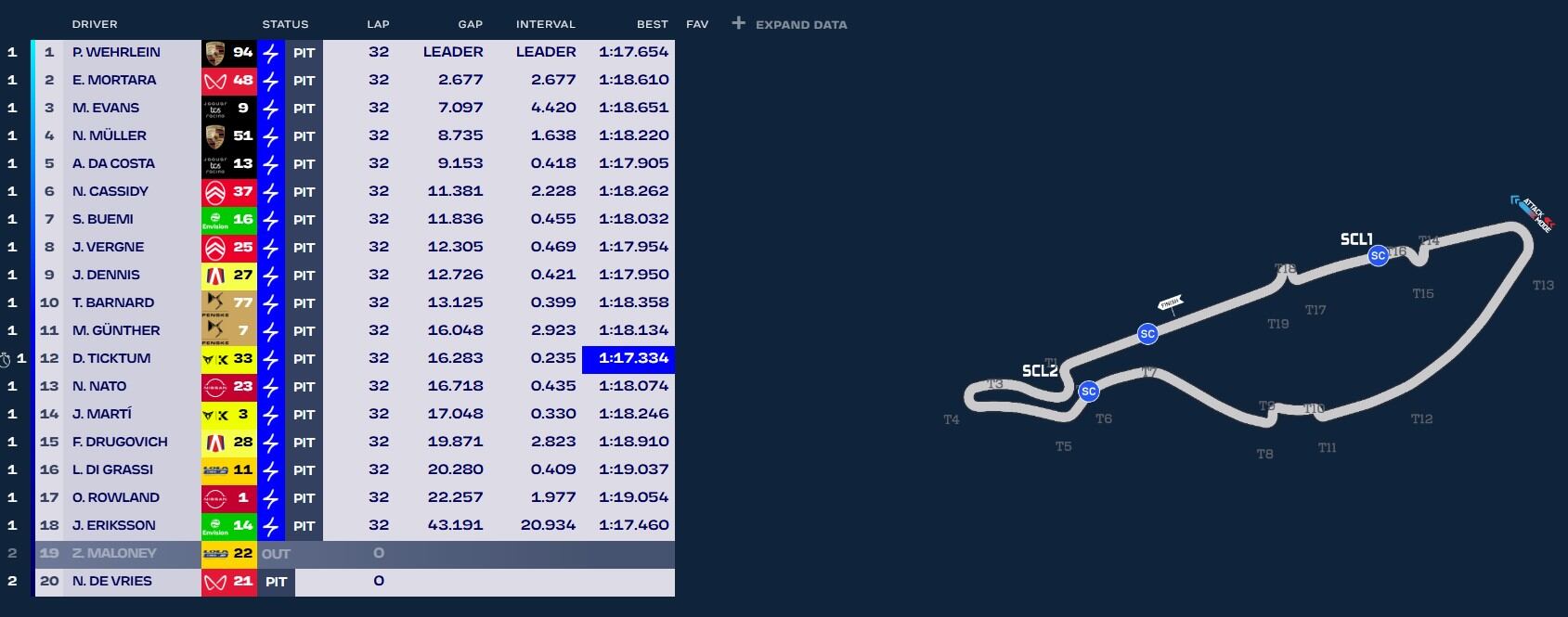Click the Jaguar TCS logo for Da Costa
1568x617 pixels.
coord(214,164)
